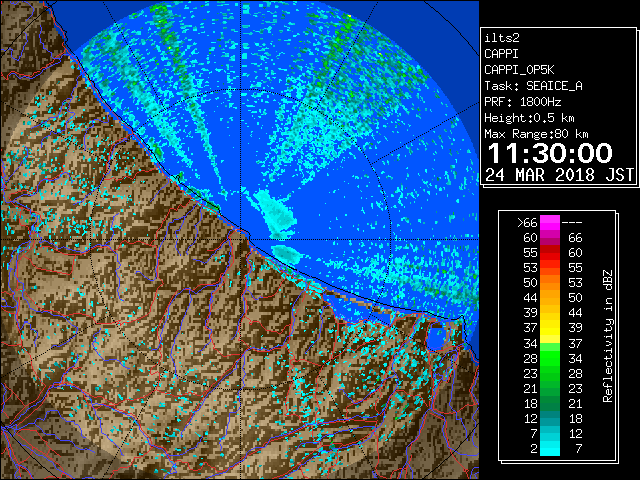The image size is (640, 480).
Task: Click the '>66' legend label
Action: tap(527, 223)
